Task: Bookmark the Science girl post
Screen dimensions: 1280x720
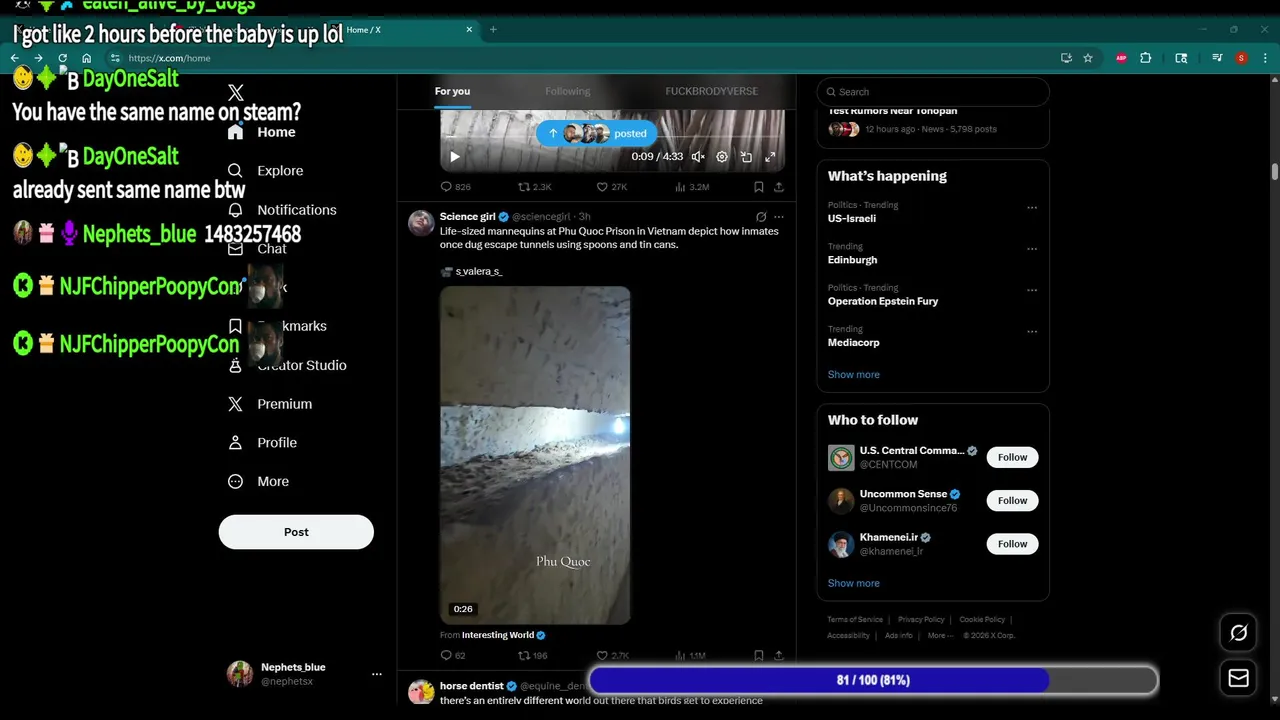Action: pos(759,656)
